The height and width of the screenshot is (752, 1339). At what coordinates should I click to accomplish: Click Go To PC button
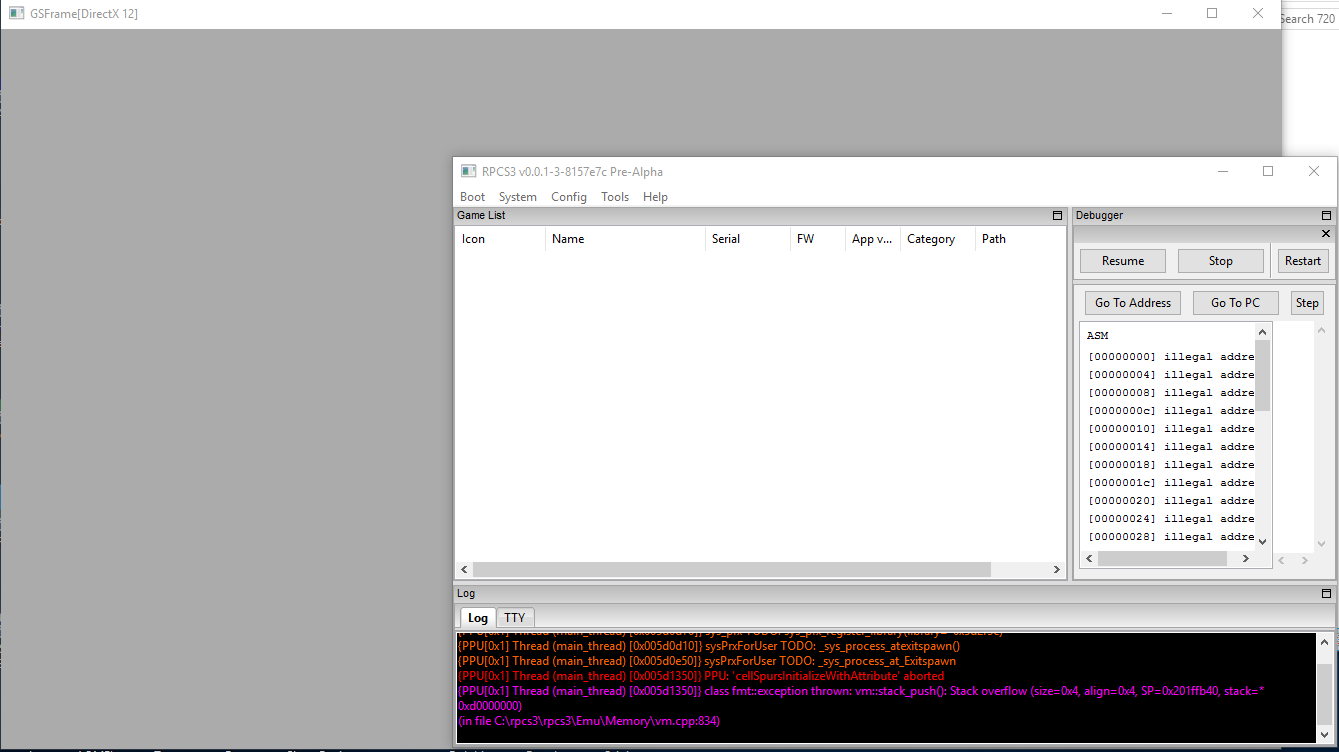1236,303
